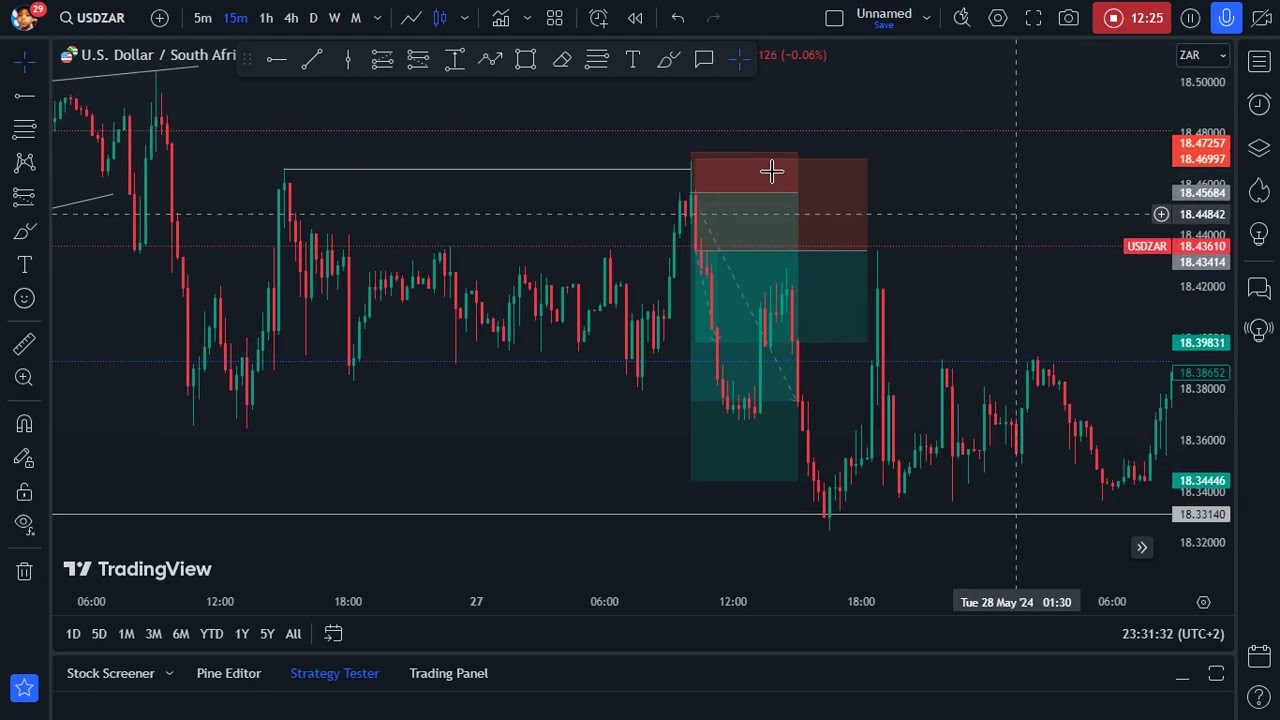The height and width of the screenshot is (720, 1280).
Task: Toggle the recording microphone
Action: pos(1226,18)
